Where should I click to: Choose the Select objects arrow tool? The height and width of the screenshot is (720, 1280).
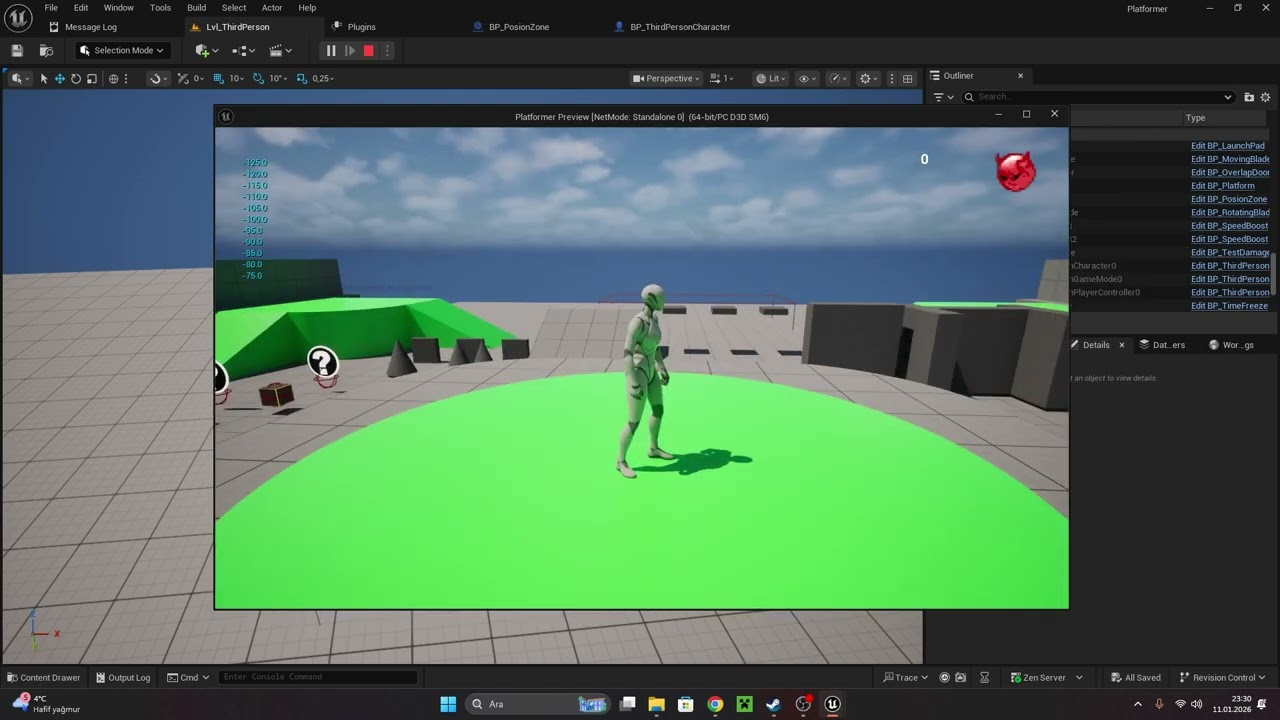(44, 78)
